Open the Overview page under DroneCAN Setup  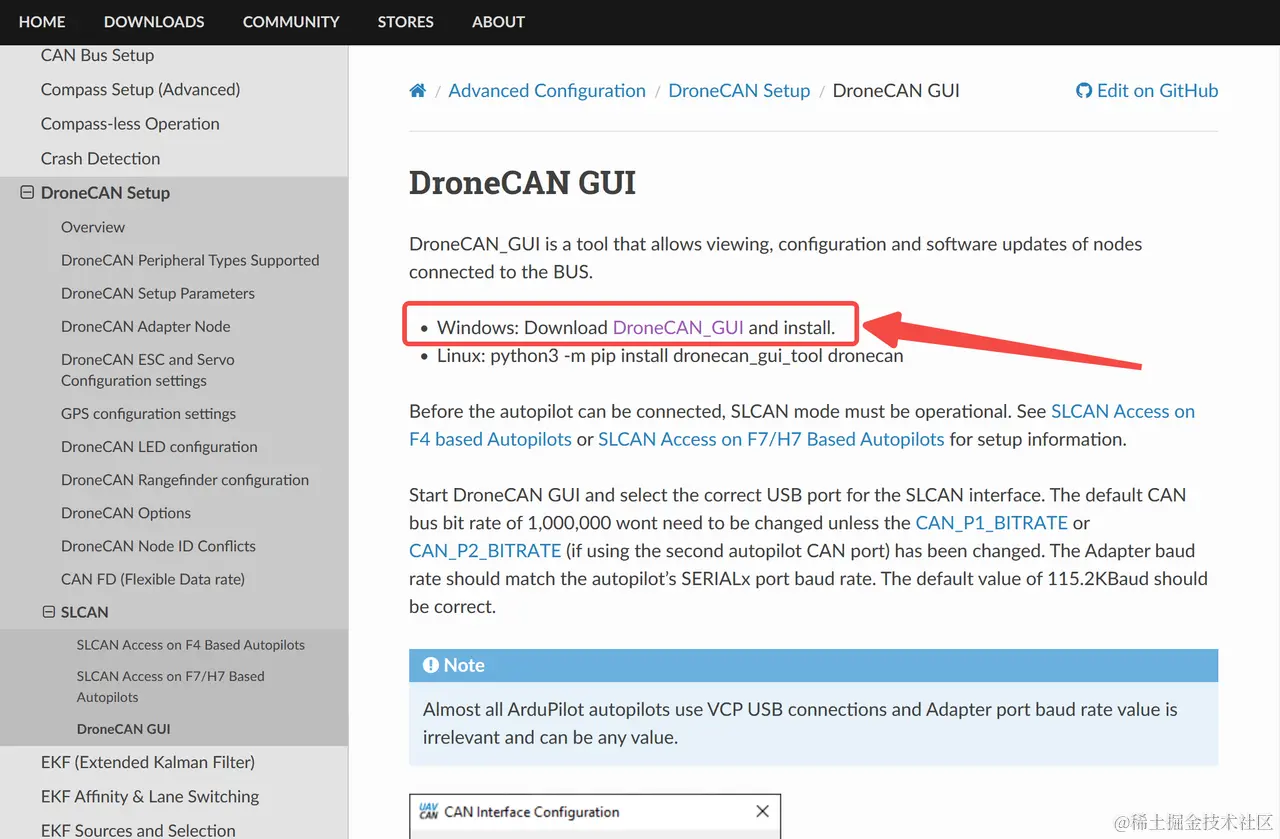tap(92, 226)
